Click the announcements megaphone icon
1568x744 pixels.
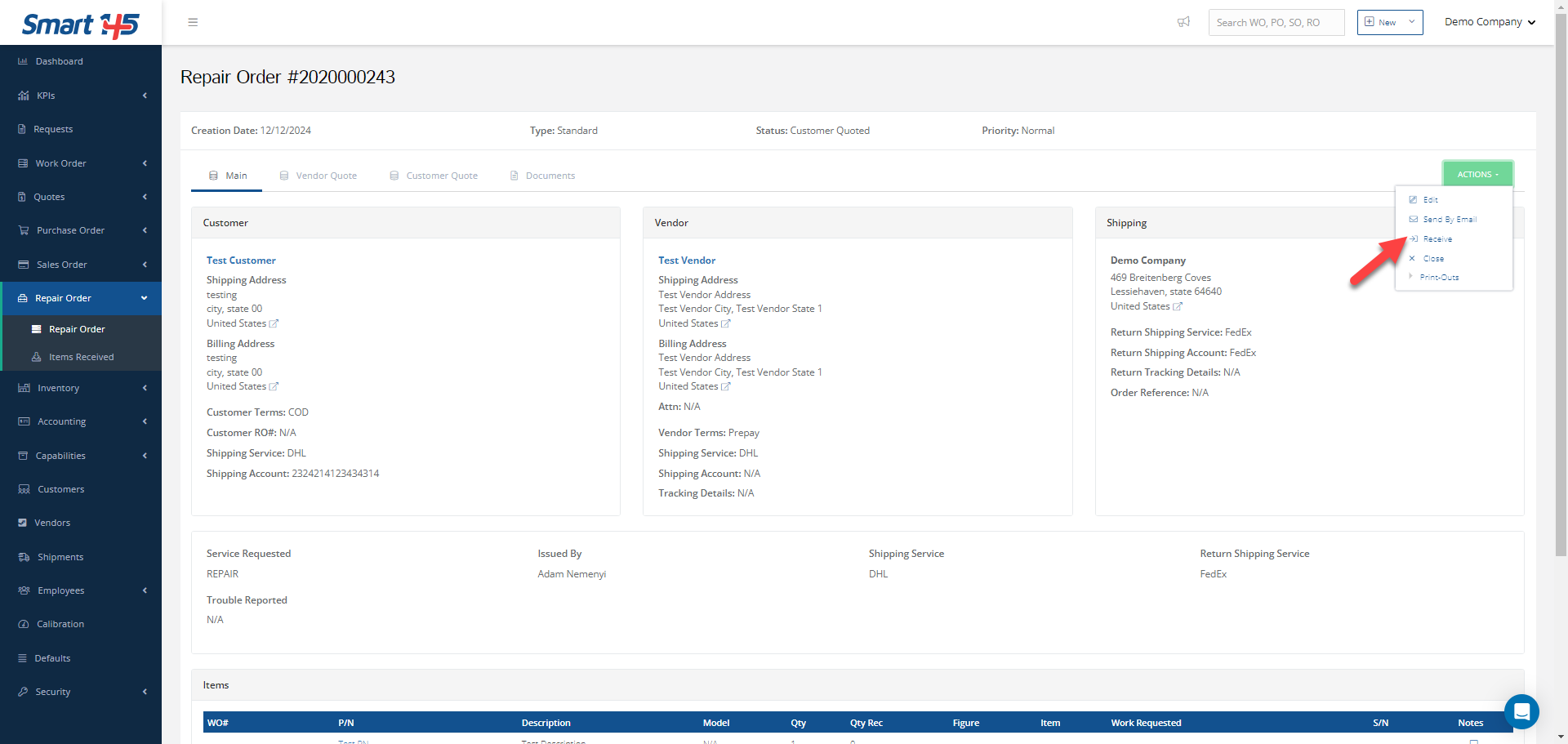pyautogui.click(x=1183, y=22)
